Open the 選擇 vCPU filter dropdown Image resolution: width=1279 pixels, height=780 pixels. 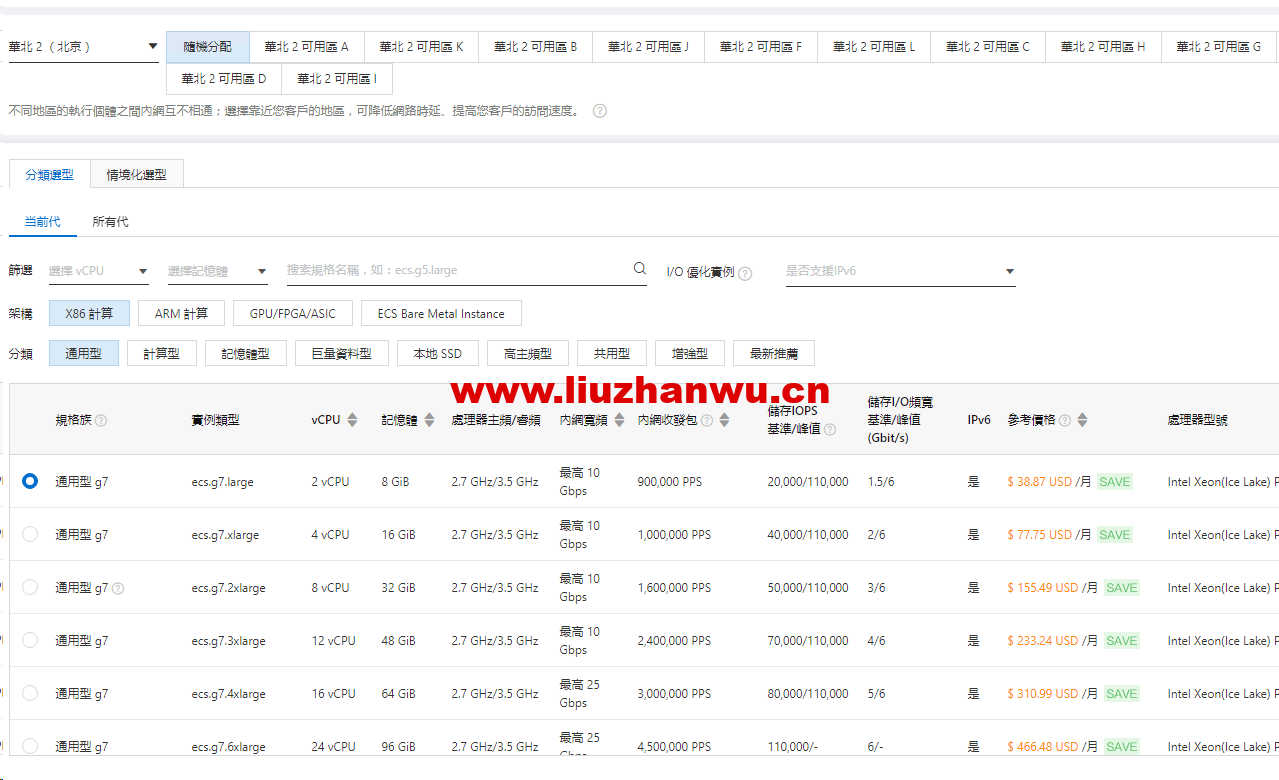tap(98, 271)
